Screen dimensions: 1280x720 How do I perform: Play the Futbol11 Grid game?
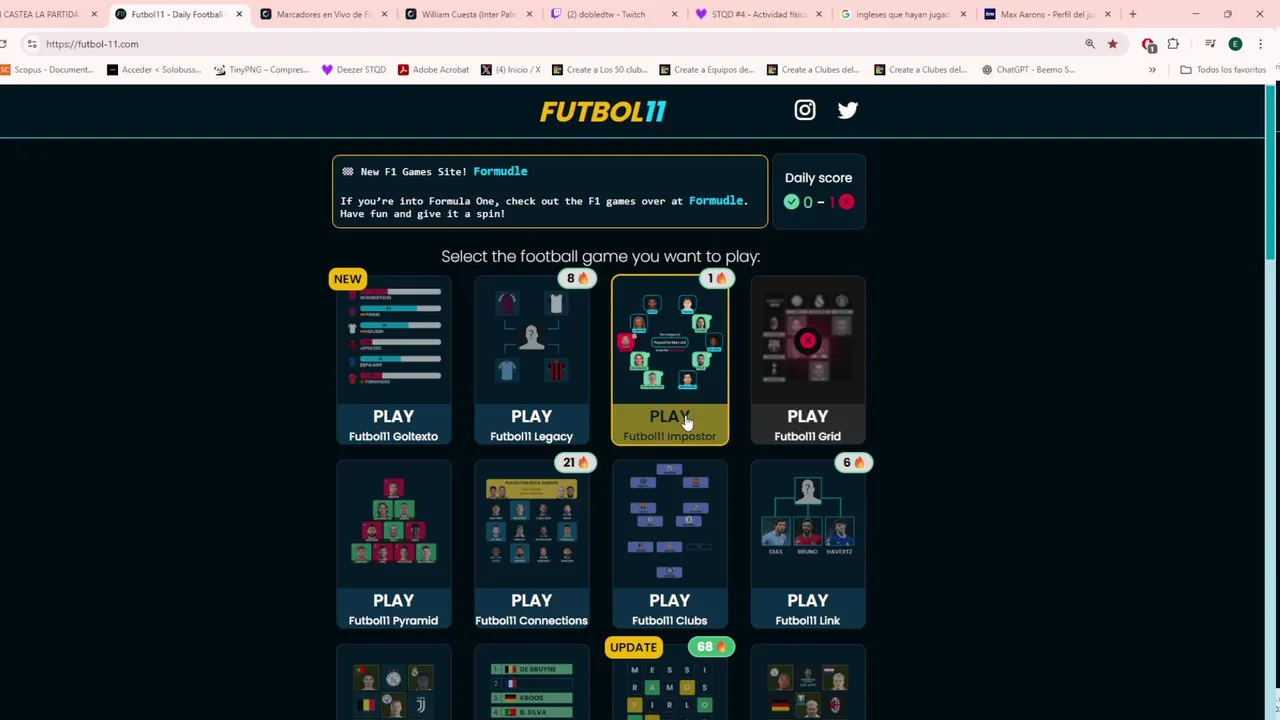point(807,360)
